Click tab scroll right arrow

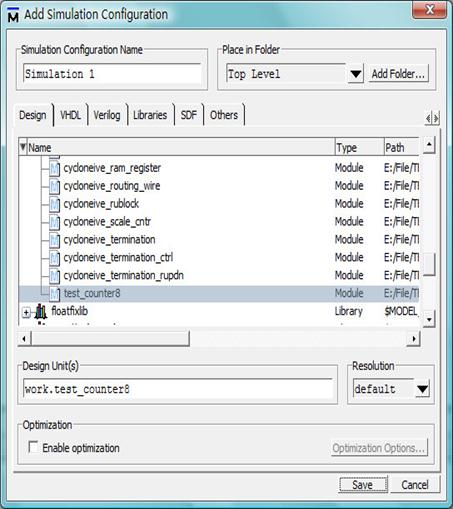coord(436,118)
